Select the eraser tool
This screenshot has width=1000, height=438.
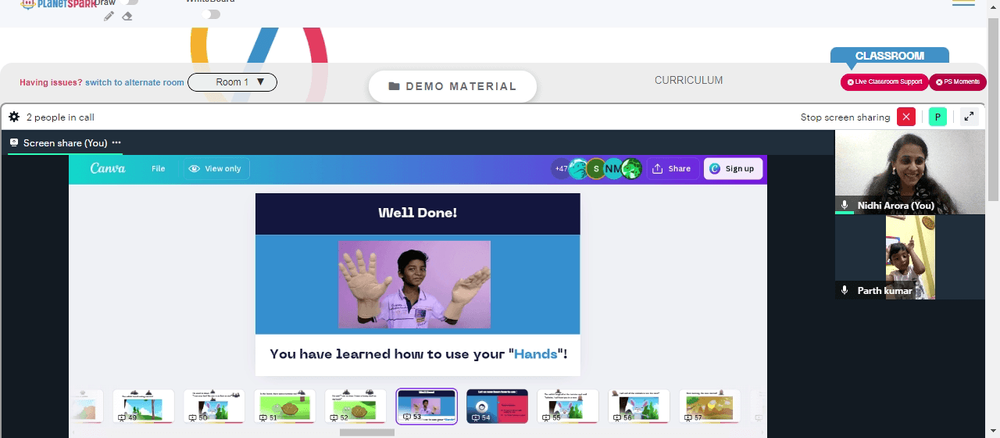127,16
